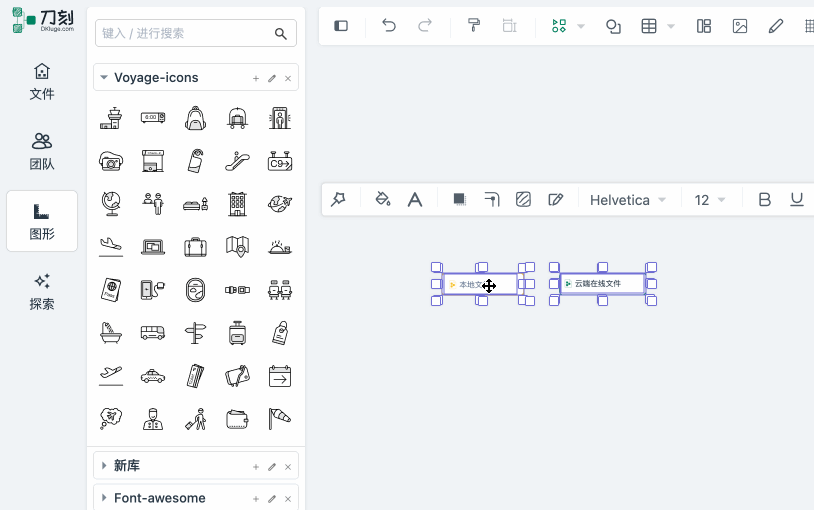This screenshot has width=814, height=510.
Task: Click the font color A icon
Action: (x=415, y=200)
